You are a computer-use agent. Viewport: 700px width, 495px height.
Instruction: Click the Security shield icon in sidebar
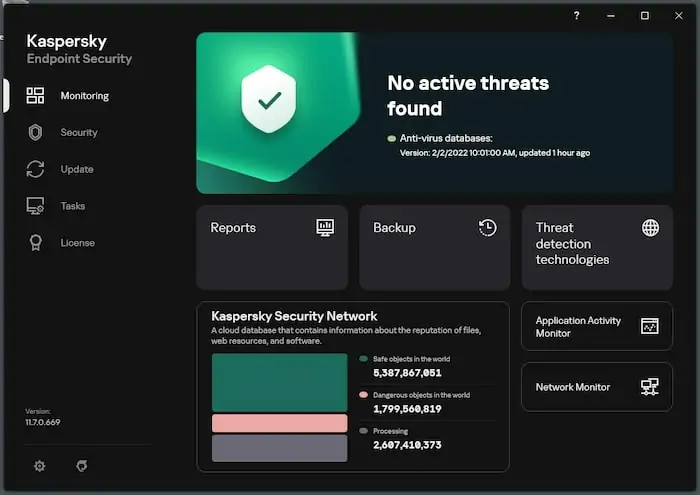35,133
